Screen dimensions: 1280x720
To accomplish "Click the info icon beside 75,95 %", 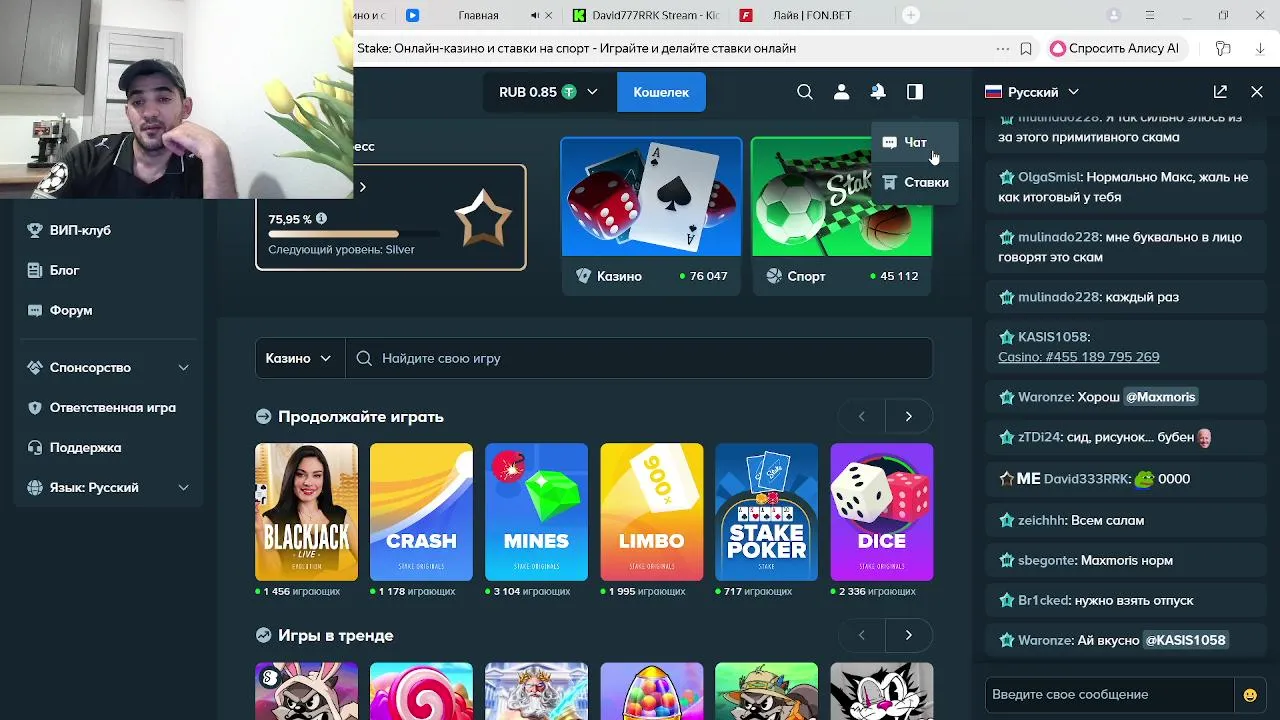I will (x=321, y=219).
